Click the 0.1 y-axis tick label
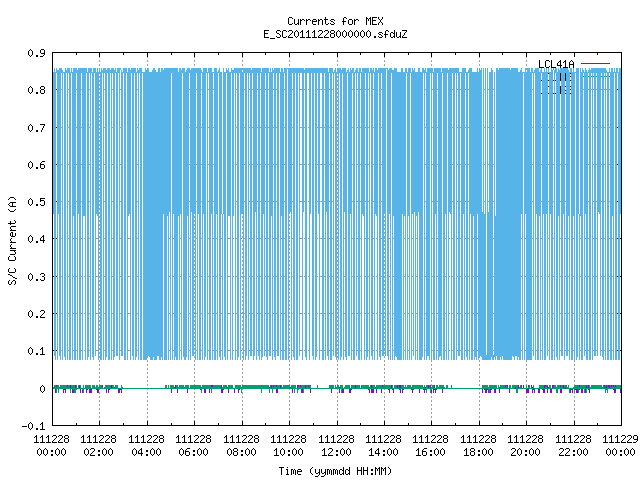Screen dimensions: 640x480 click(x=36, y=351)
